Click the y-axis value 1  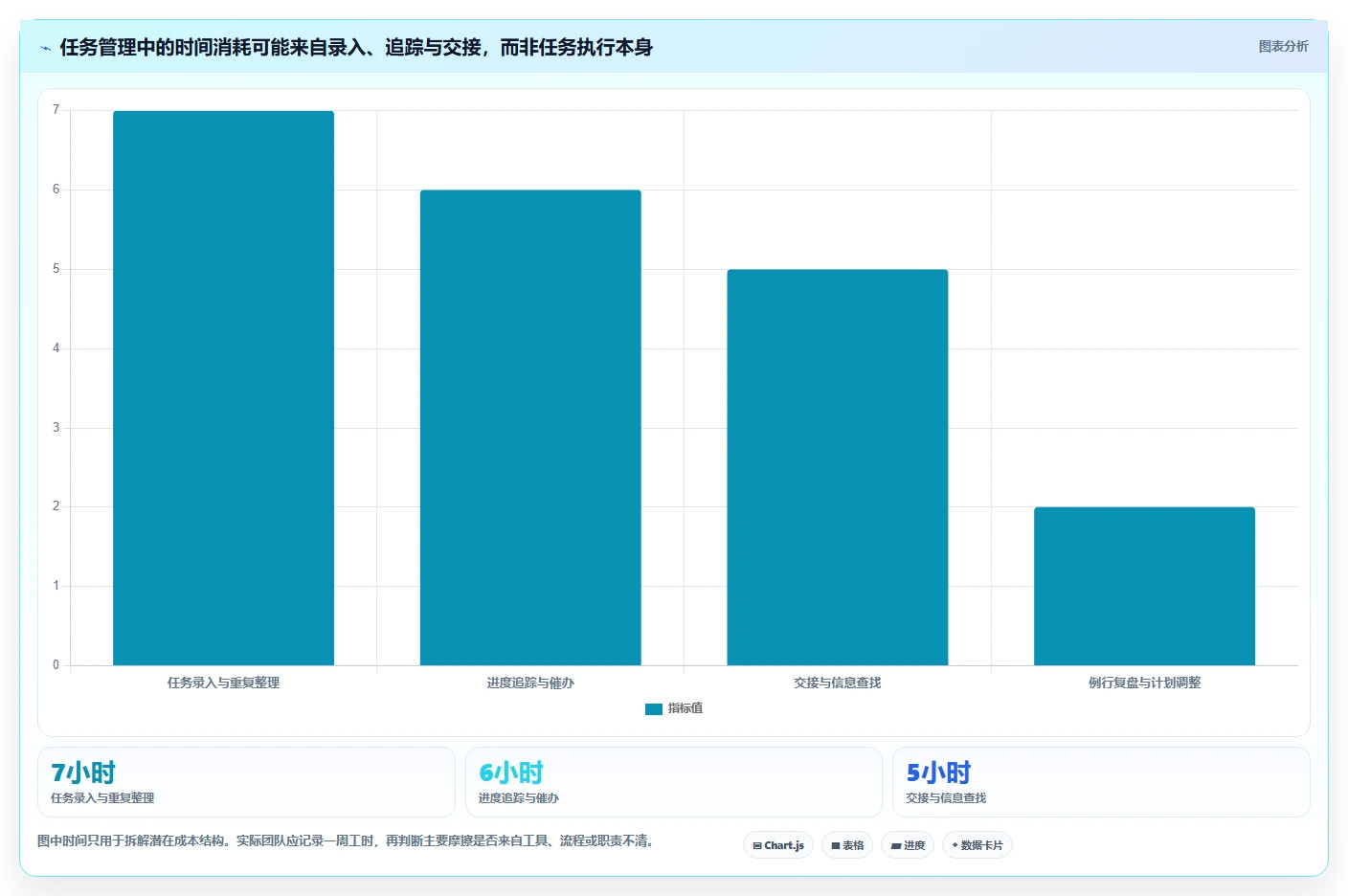56,586
